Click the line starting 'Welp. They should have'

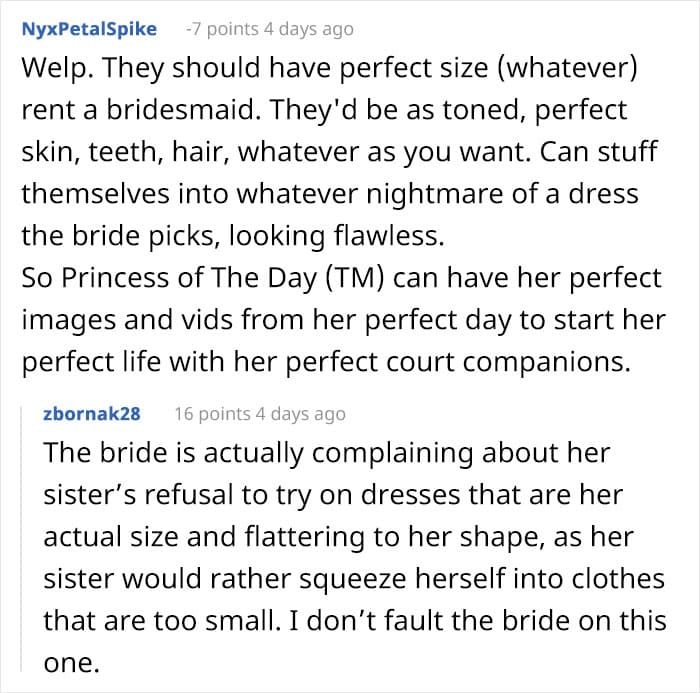coord(329,68)
